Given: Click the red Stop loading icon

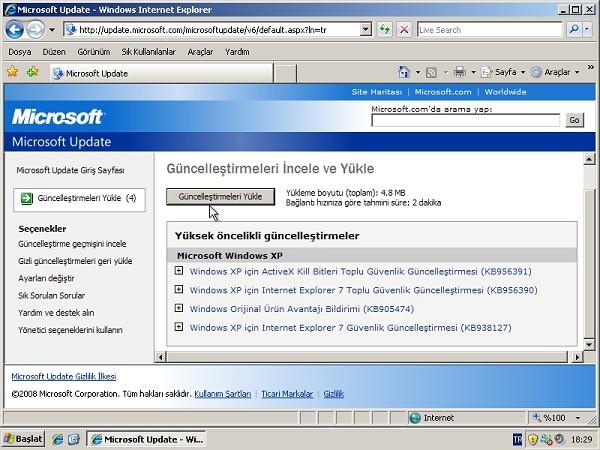Looking at the screenshot, I should point(404,30).
